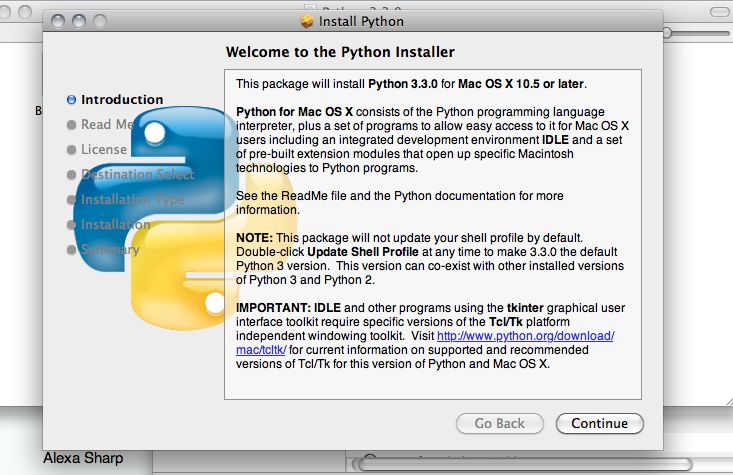Click the slider knob in background window toolbar
733x475 pixels.
pyautogui.click(x=667, y=32)
